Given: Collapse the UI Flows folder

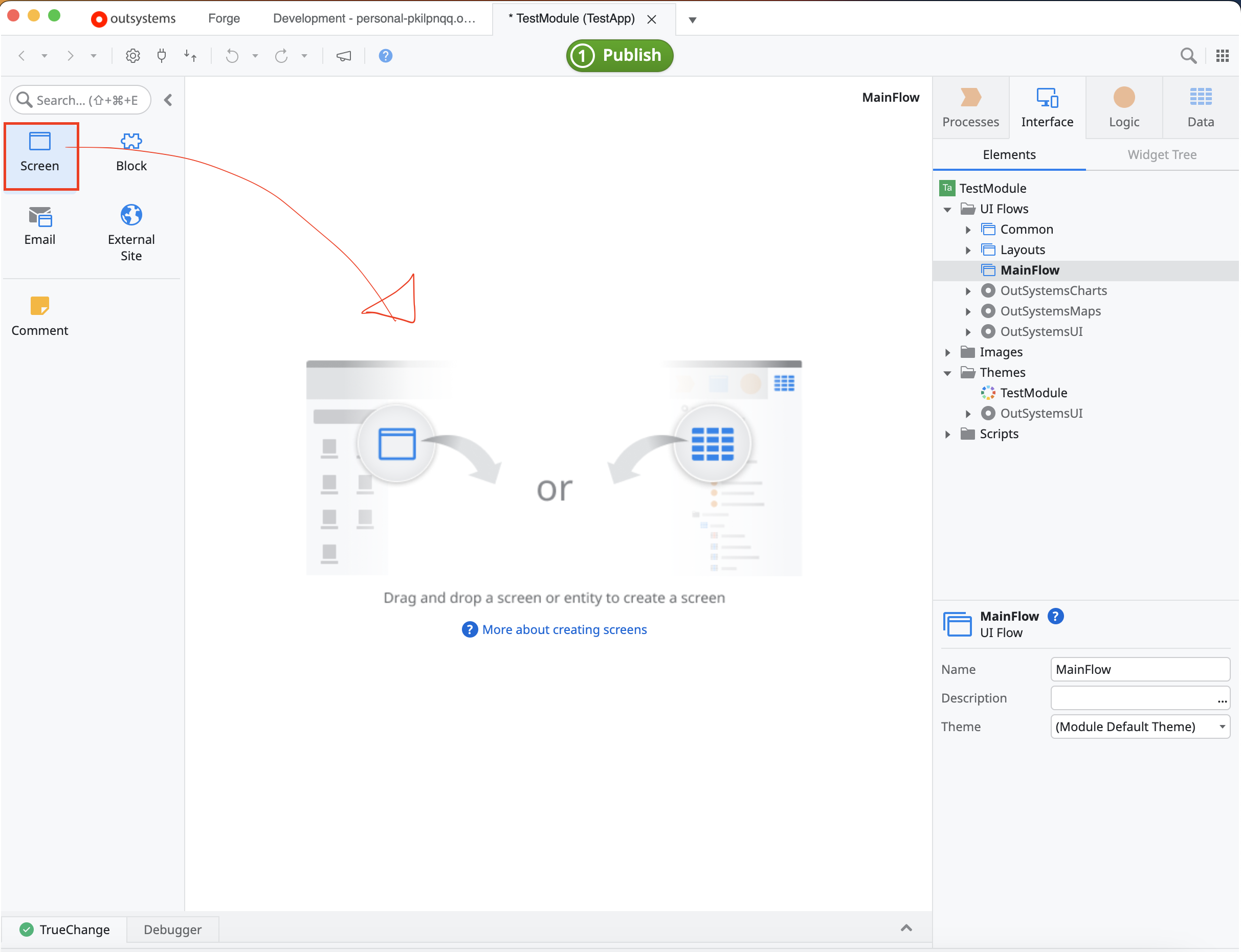Looking at the screenshot, I should click(947, 209).
